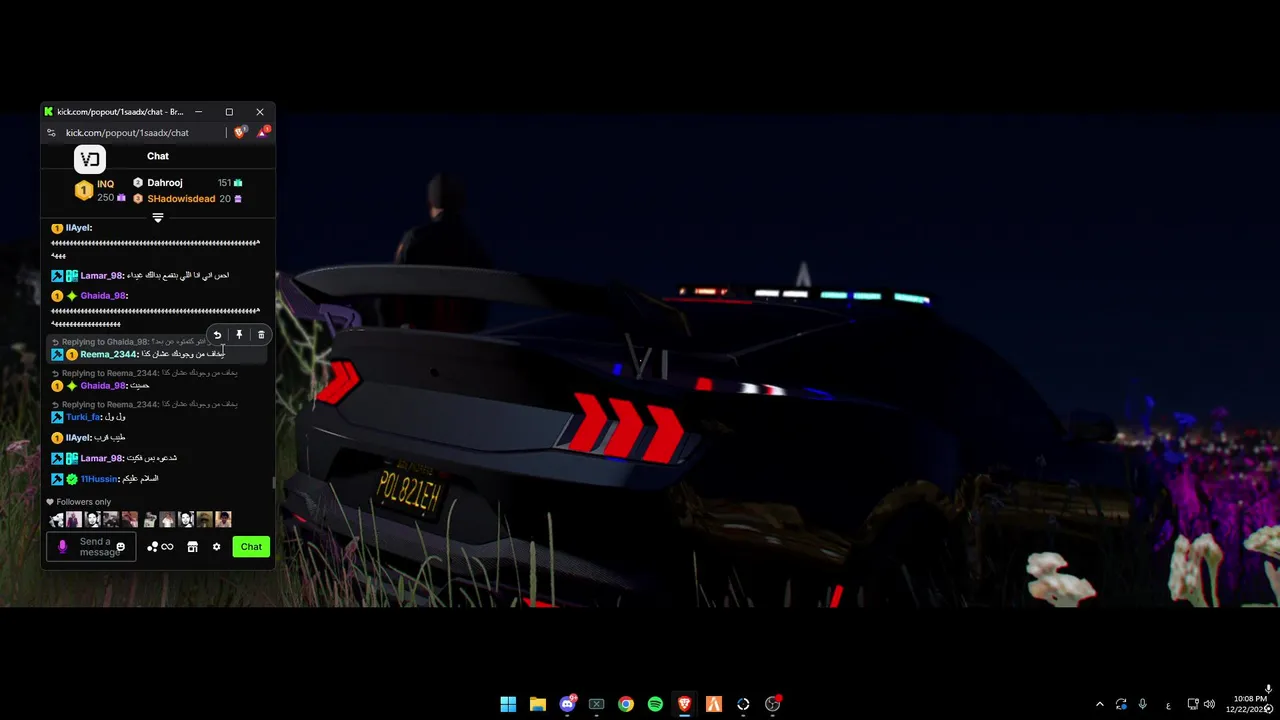Viewport: 1280px width, 720px height.
Task: Click the chat scrollbar thumb
Action: click(273, 483)
